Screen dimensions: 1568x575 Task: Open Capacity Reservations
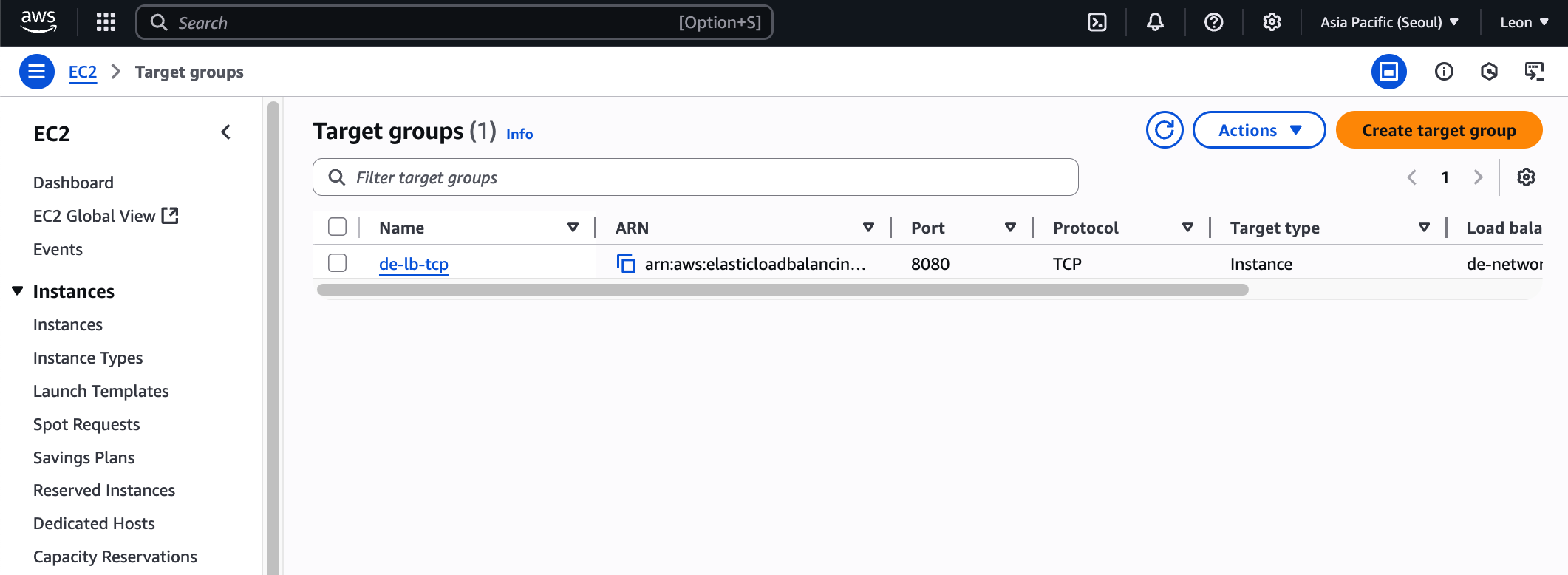point(115,557)
